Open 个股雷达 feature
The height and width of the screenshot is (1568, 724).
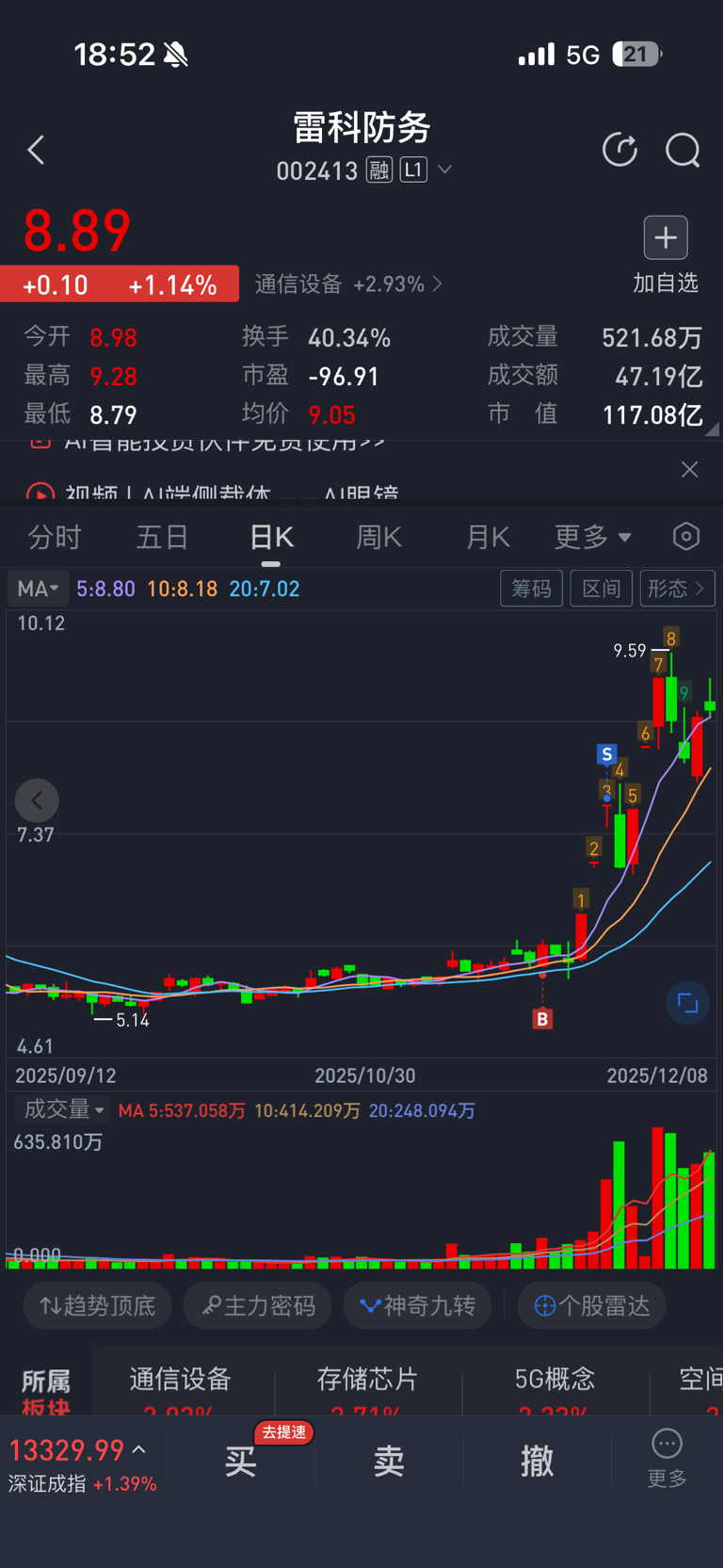592,1305
